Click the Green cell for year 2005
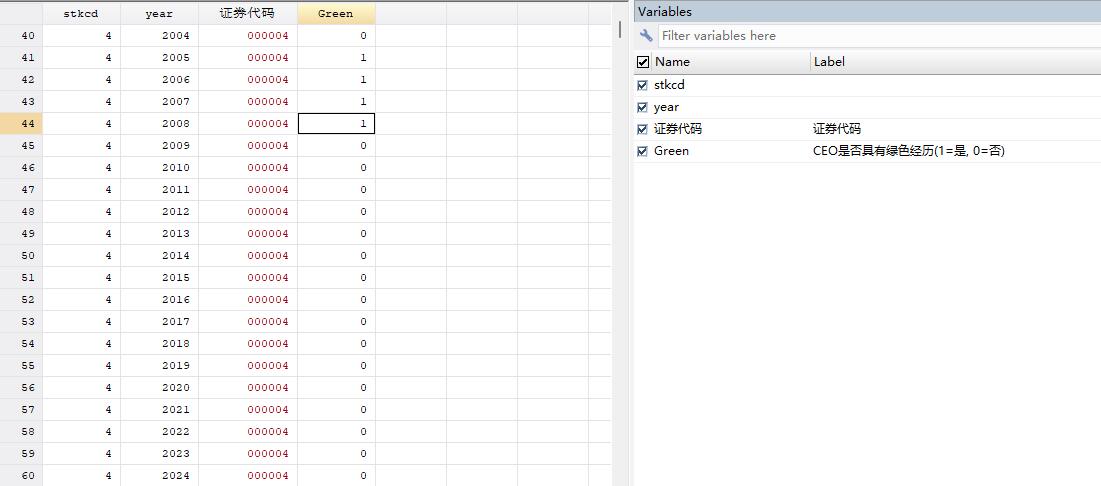Viewport: 1101px width, 486px height. [x=336, y=58]
